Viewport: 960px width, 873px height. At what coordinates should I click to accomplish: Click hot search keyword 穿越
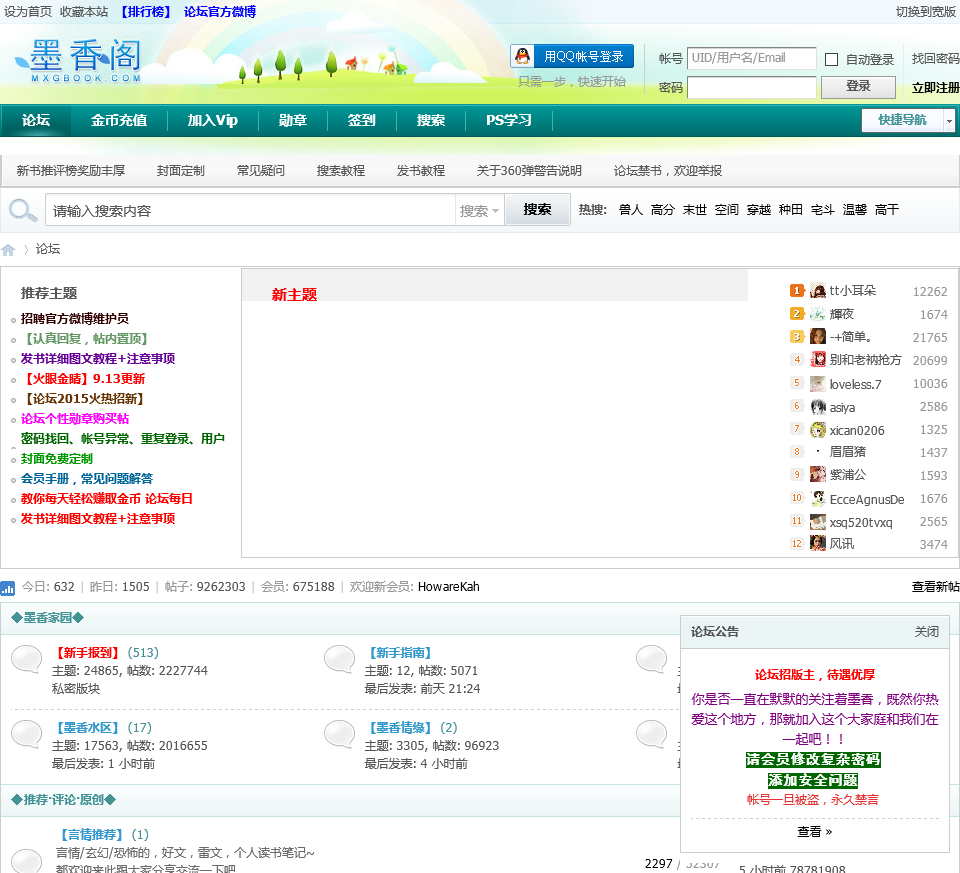tap(759, 210)
